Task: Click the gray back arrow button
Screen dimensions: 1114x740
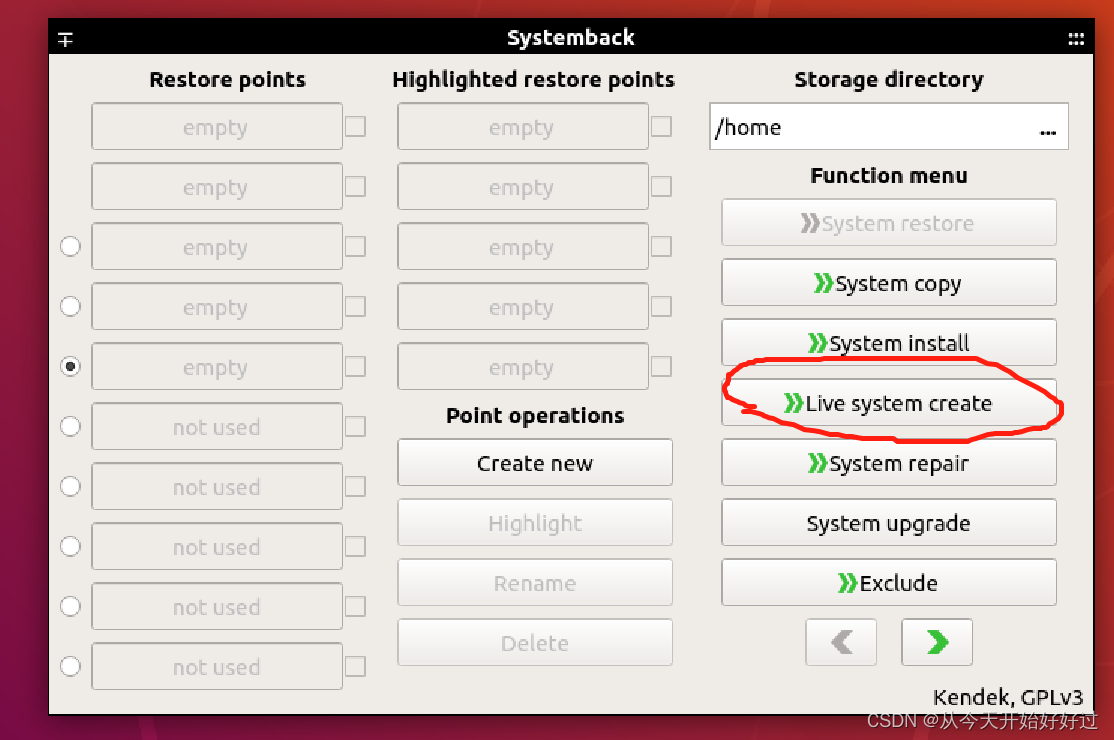Action: click(x=841, y=642)
